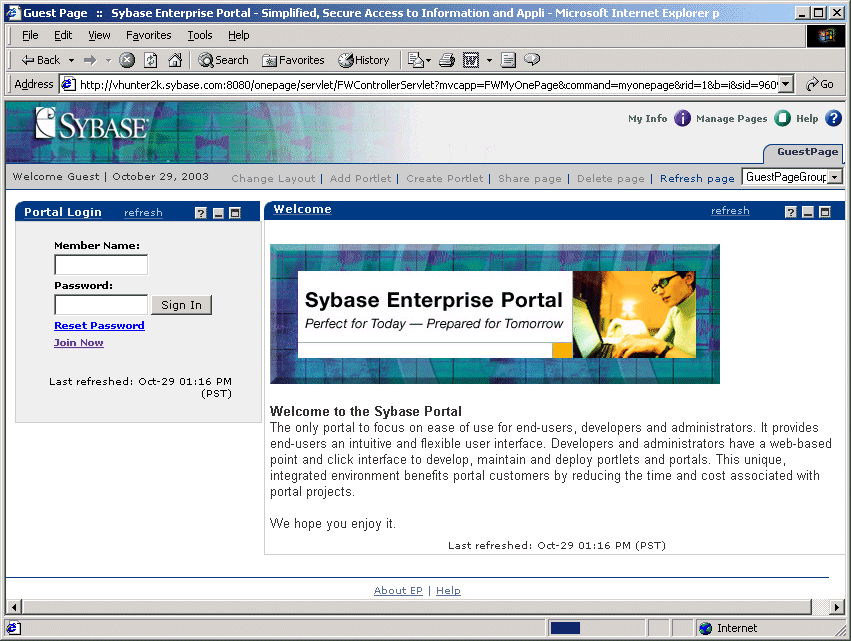Click the portal Help question icon
The height and width of the screenshot is (641, 851).
click(x=833, y=118)
